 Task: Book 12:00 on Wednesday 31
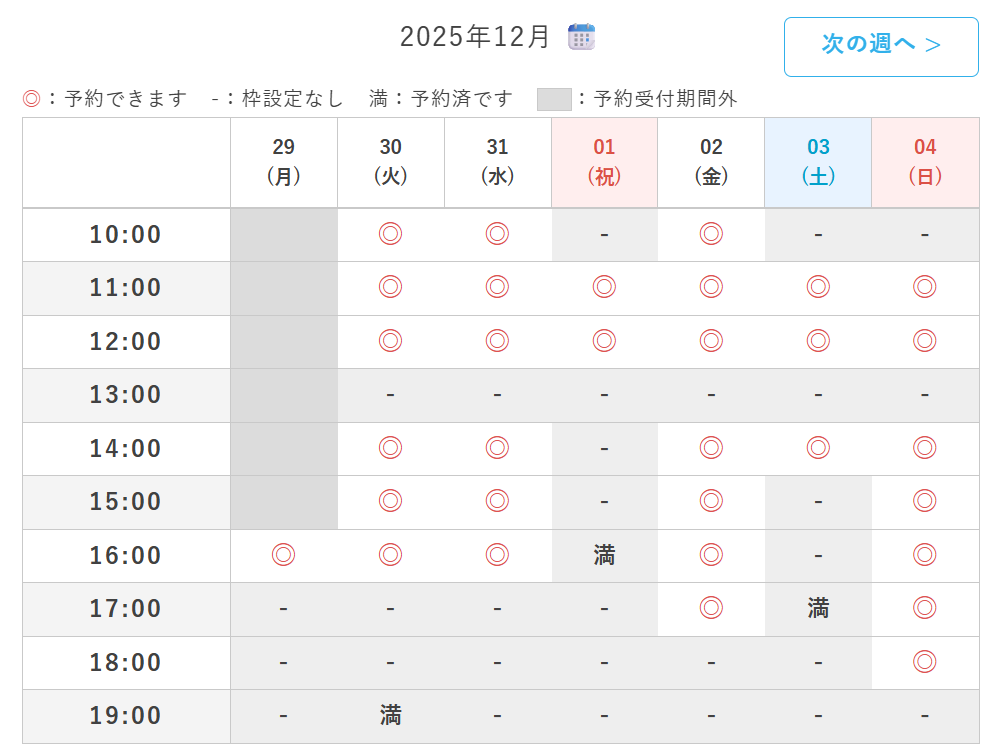tap(497, 341)
